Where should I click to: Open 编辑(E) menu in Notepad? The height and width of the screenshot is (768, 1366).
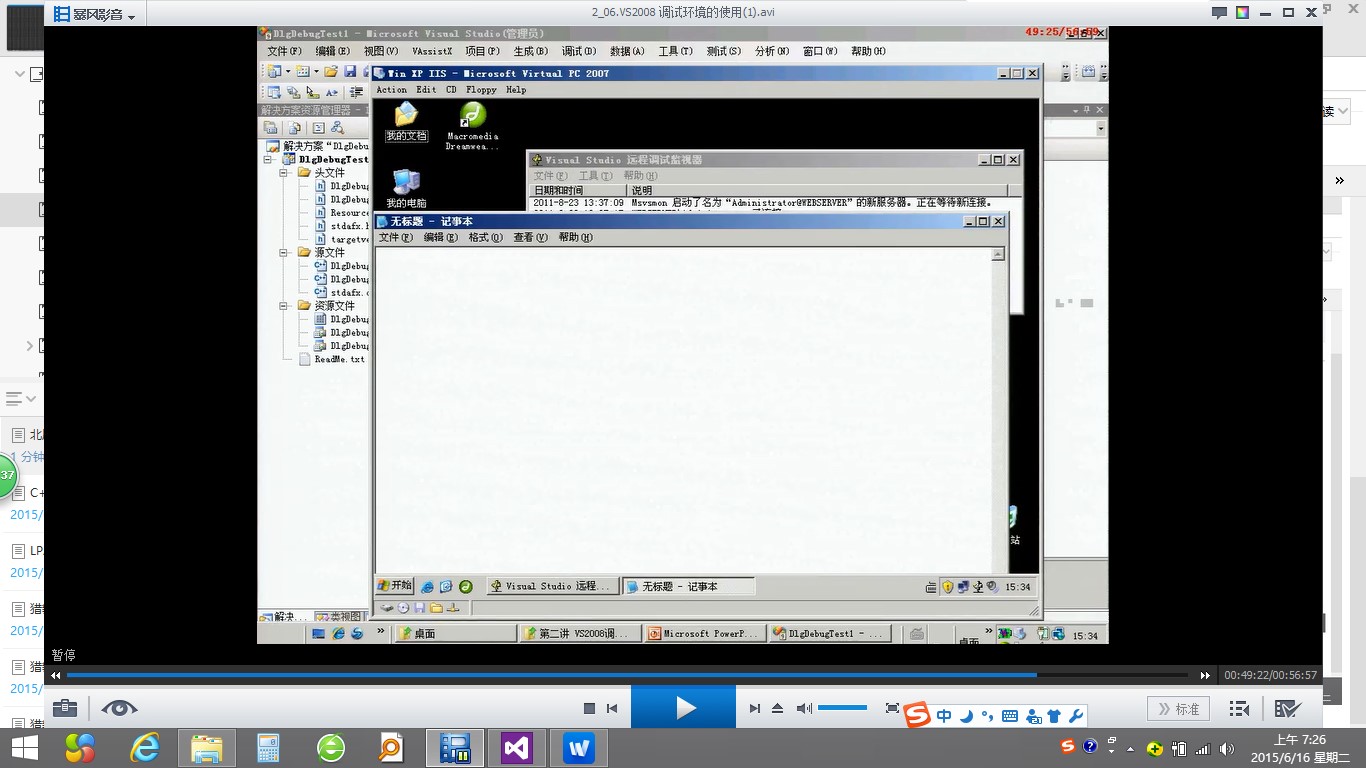tap(440, 238)
